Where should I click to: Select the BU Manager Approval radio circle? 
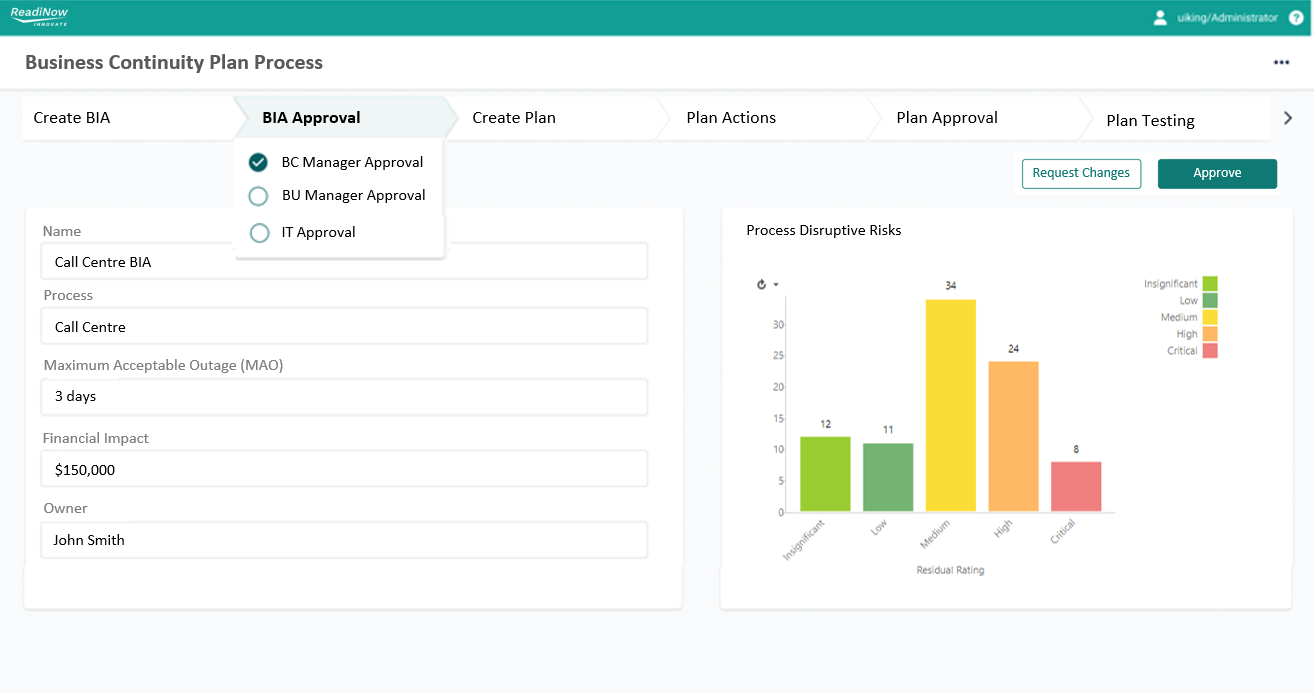tap(258, 196)
